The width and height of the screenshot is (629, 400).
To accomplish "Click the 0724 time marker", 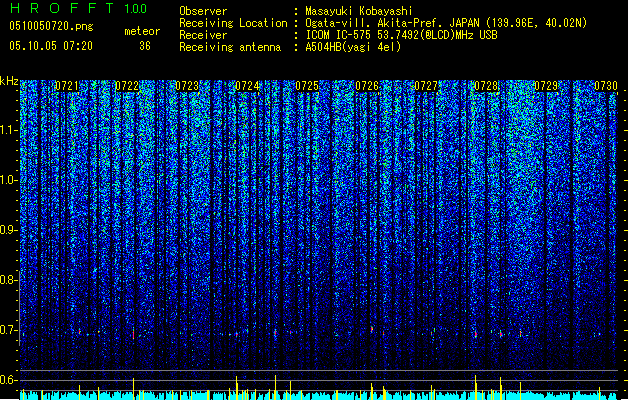I will pos(247,86).
